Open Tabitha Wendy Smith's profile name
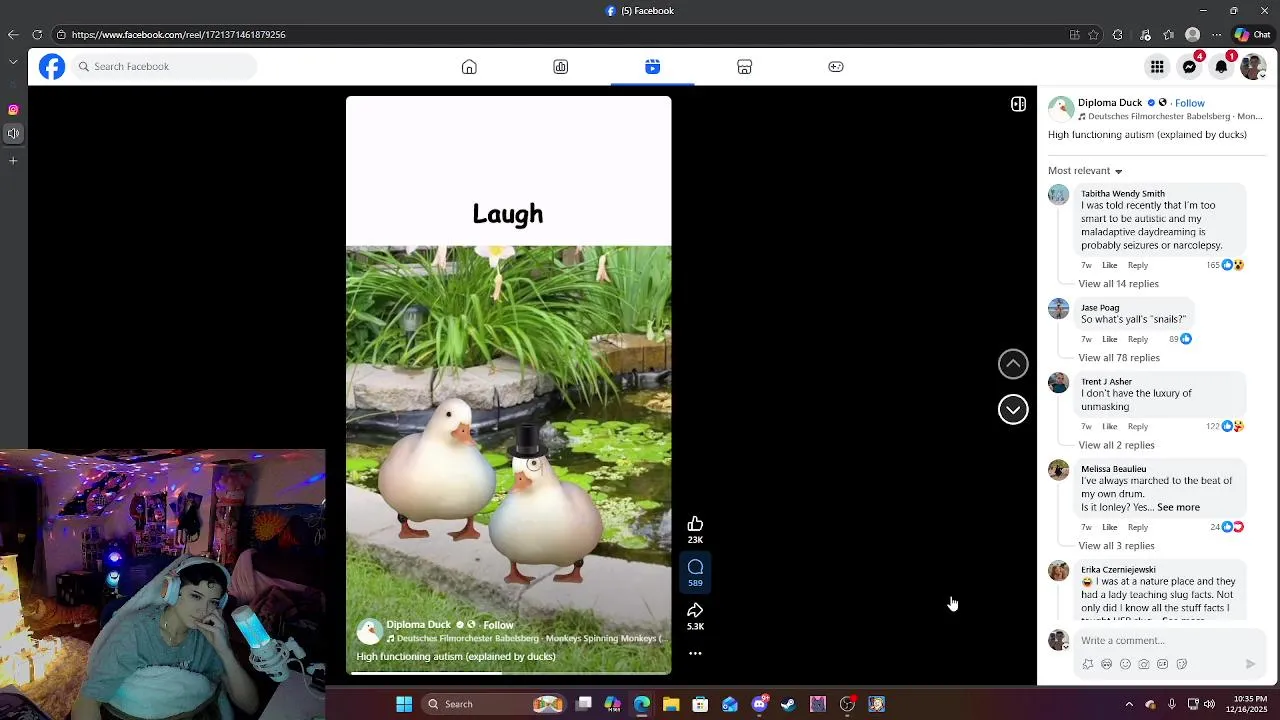 [x=1122, y=193]
